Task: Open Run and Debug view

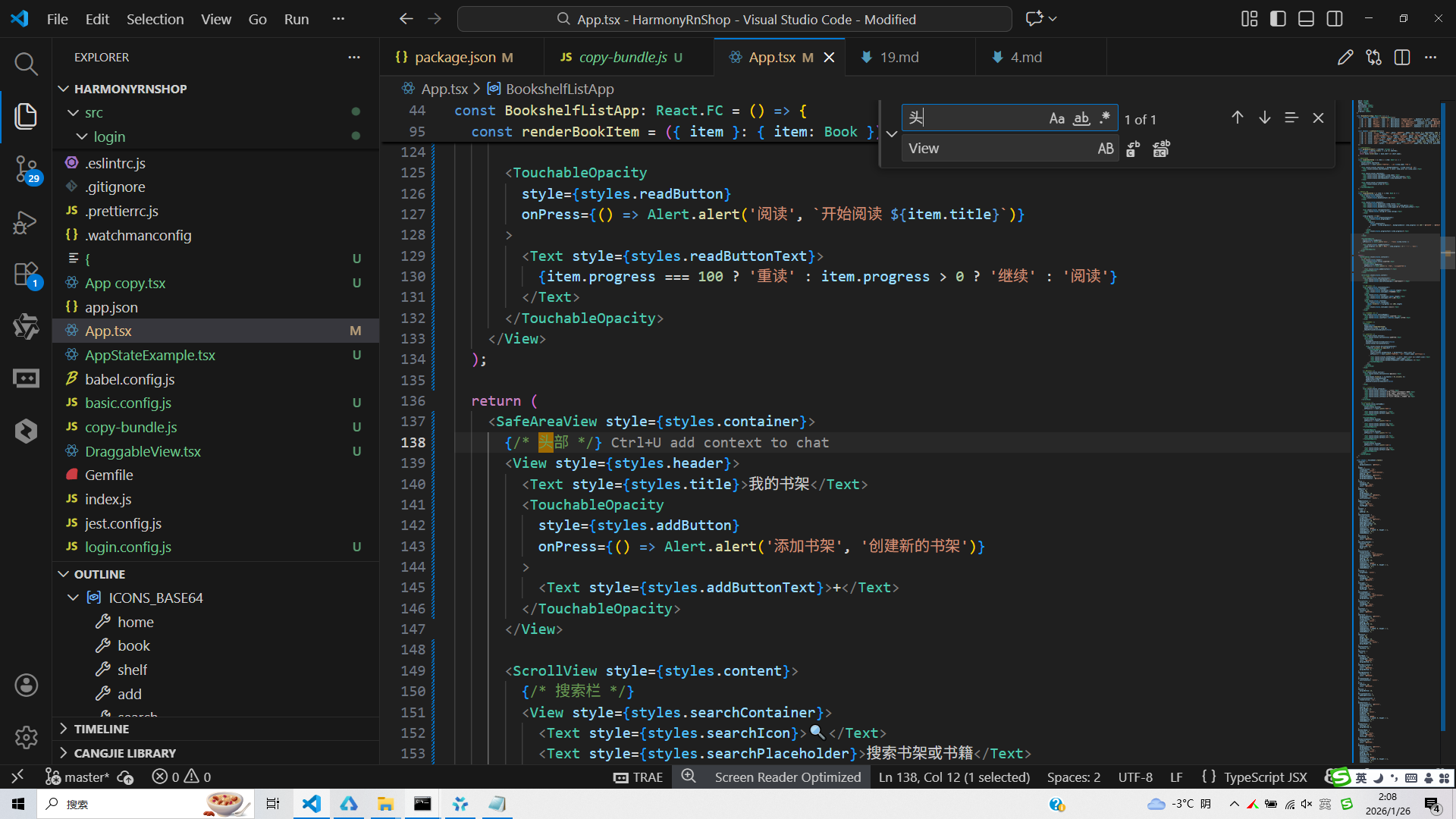Action: coord(26,222)
